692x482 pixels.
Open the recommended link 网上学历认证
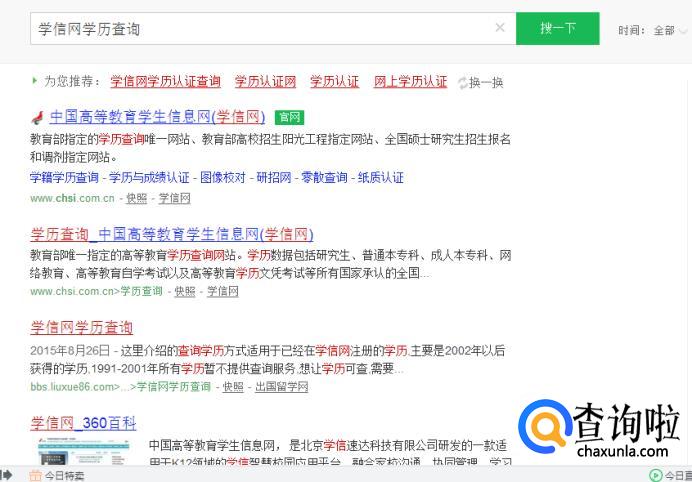[410, 82]
